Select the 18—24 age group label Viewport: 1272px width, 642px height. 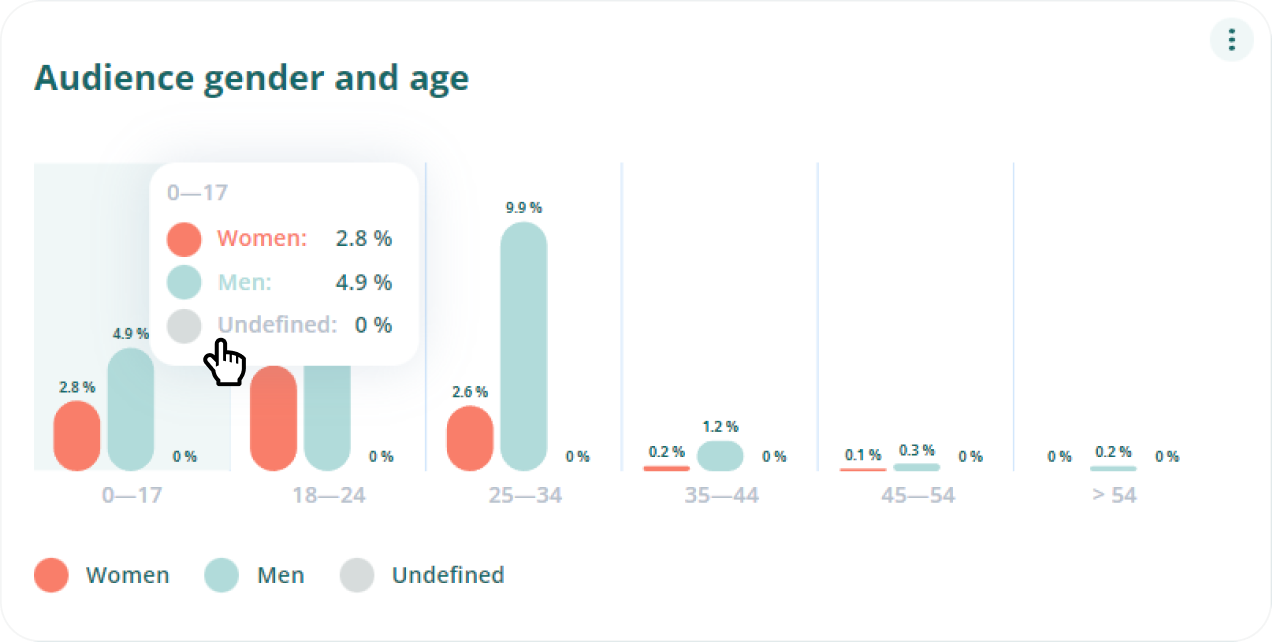(328, 495)
